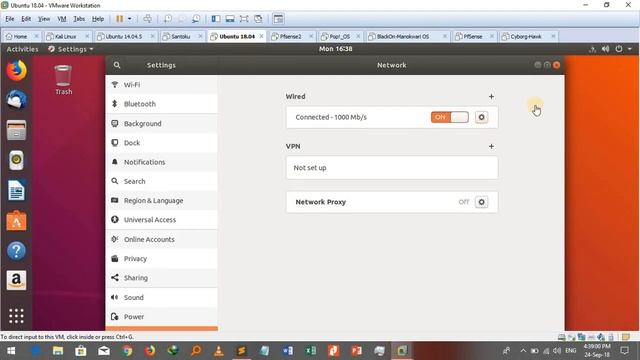Switch to the Pfsense2 VM tab
Viewport: 640px width, 360px height.
click(x=291, y=36)
